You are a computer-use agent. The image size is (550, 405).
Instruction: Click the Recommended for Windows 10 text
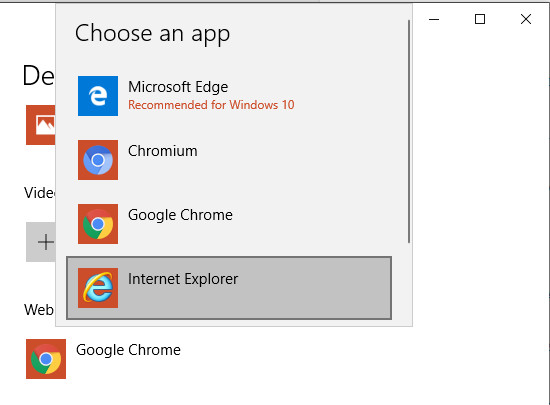tap(211, 105)
